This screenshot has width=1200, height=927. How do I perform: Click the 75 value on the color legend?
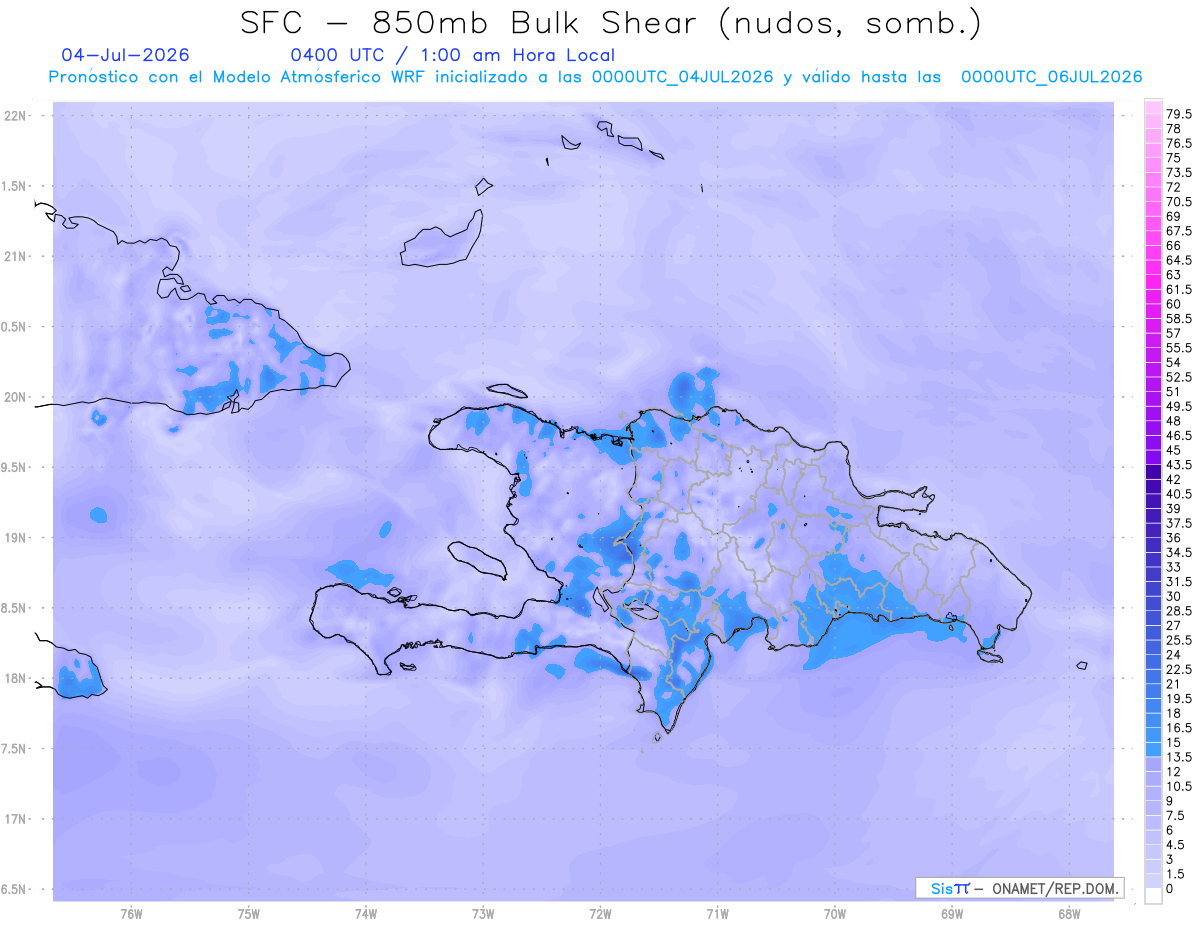pyautogui.click(x=1174, y=158)
